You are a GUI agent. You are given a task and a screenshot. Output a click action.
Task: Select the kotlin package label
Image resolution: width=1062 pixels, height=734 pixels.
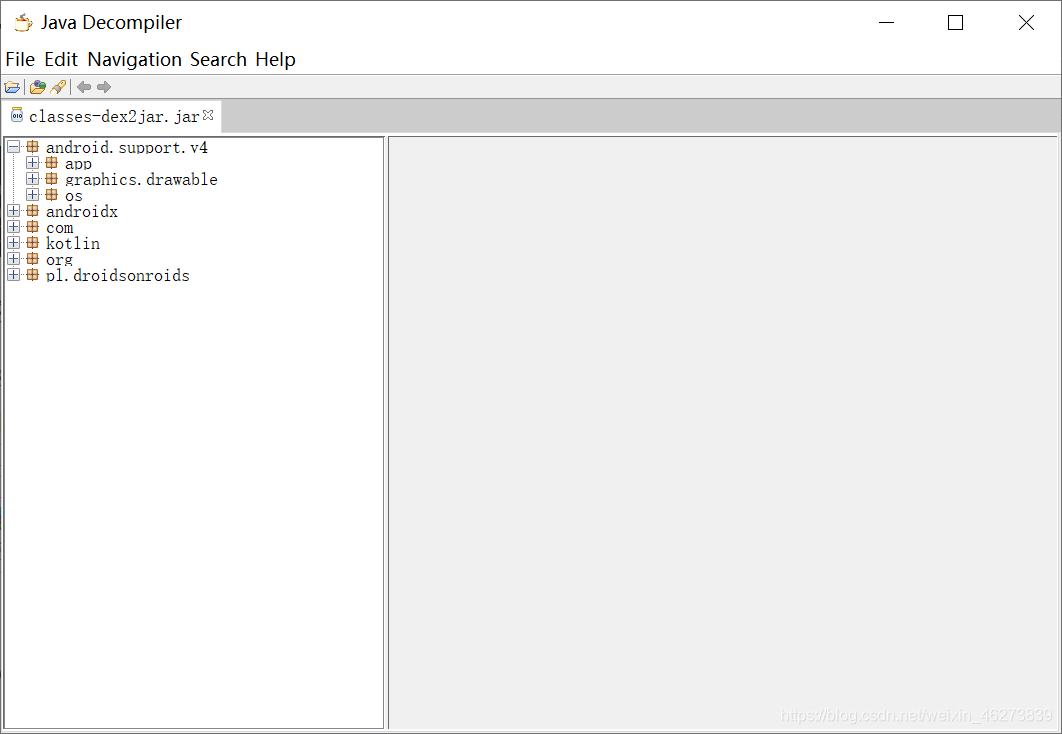tap(72, 243)
